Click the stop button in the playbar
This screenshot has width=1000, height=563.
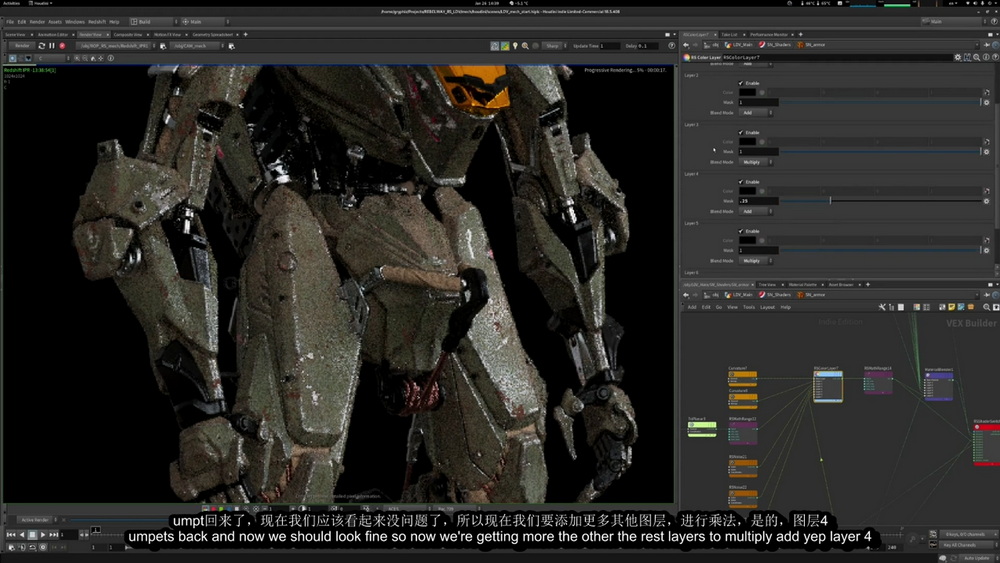[33, 534]
